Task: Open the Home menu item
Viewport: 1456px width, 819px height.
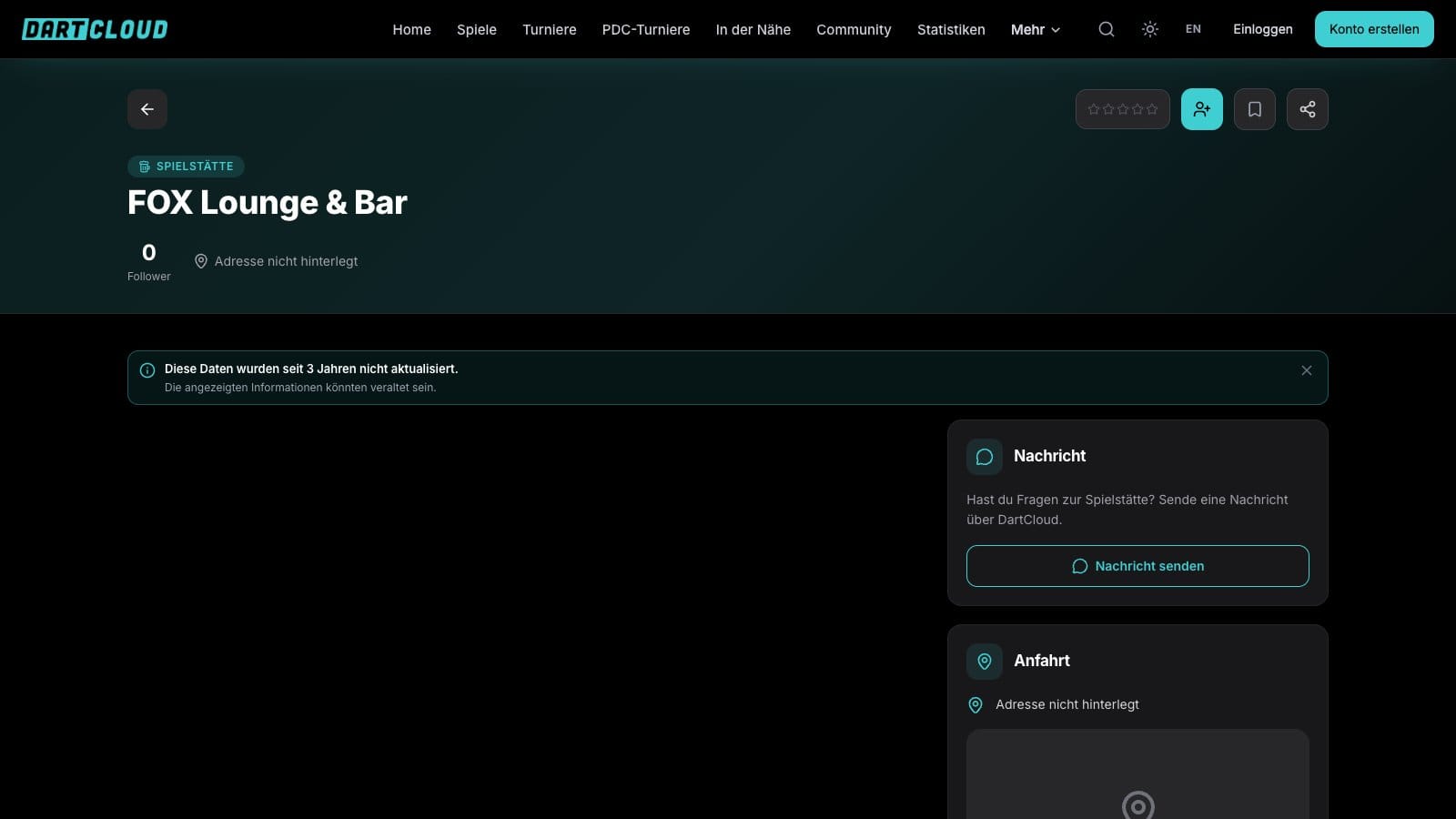Action: click(x=412, y=29)
